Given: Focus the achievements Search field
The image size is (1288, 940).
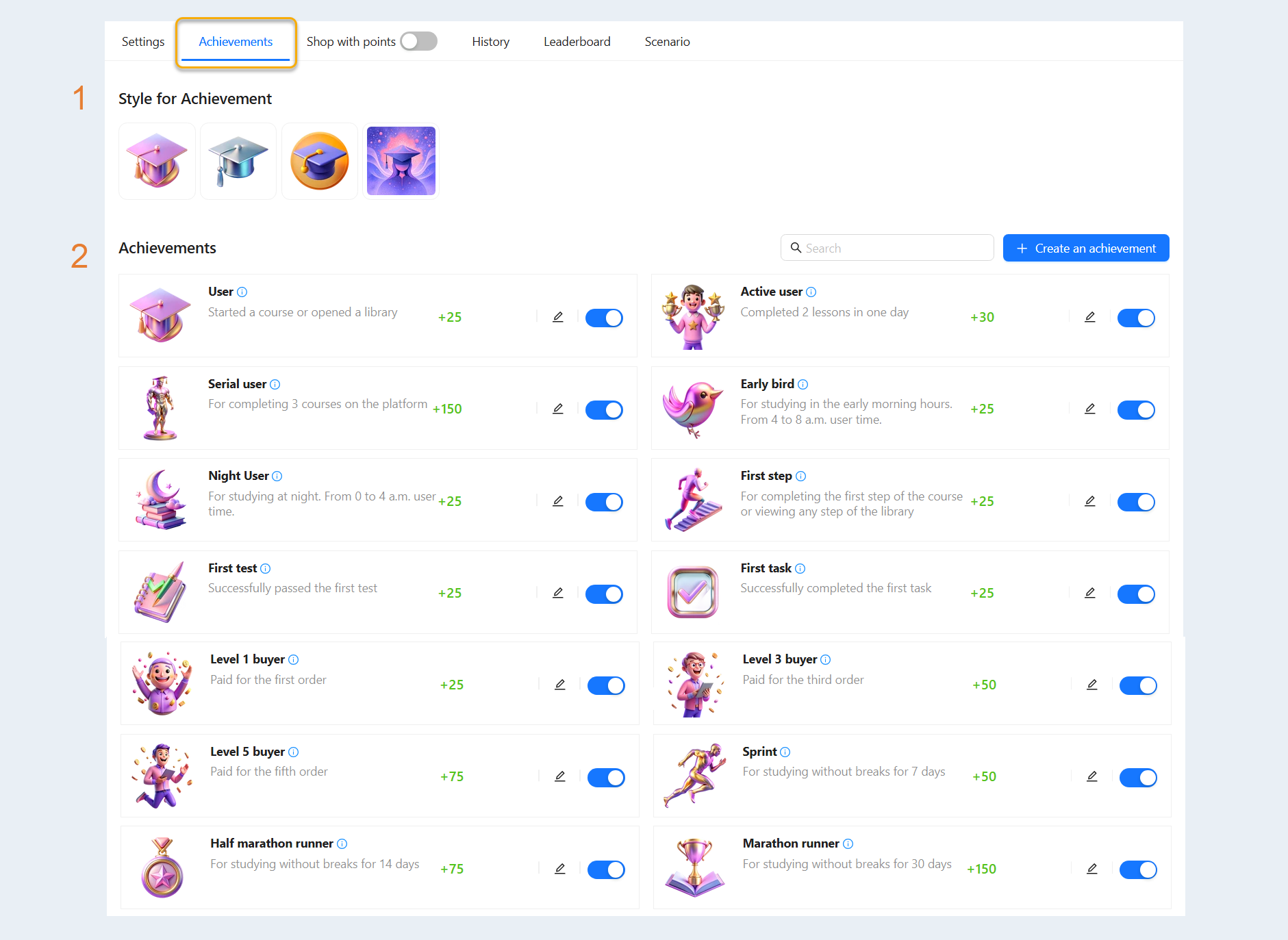Looking at the screenshot, I should pos(887,248).
